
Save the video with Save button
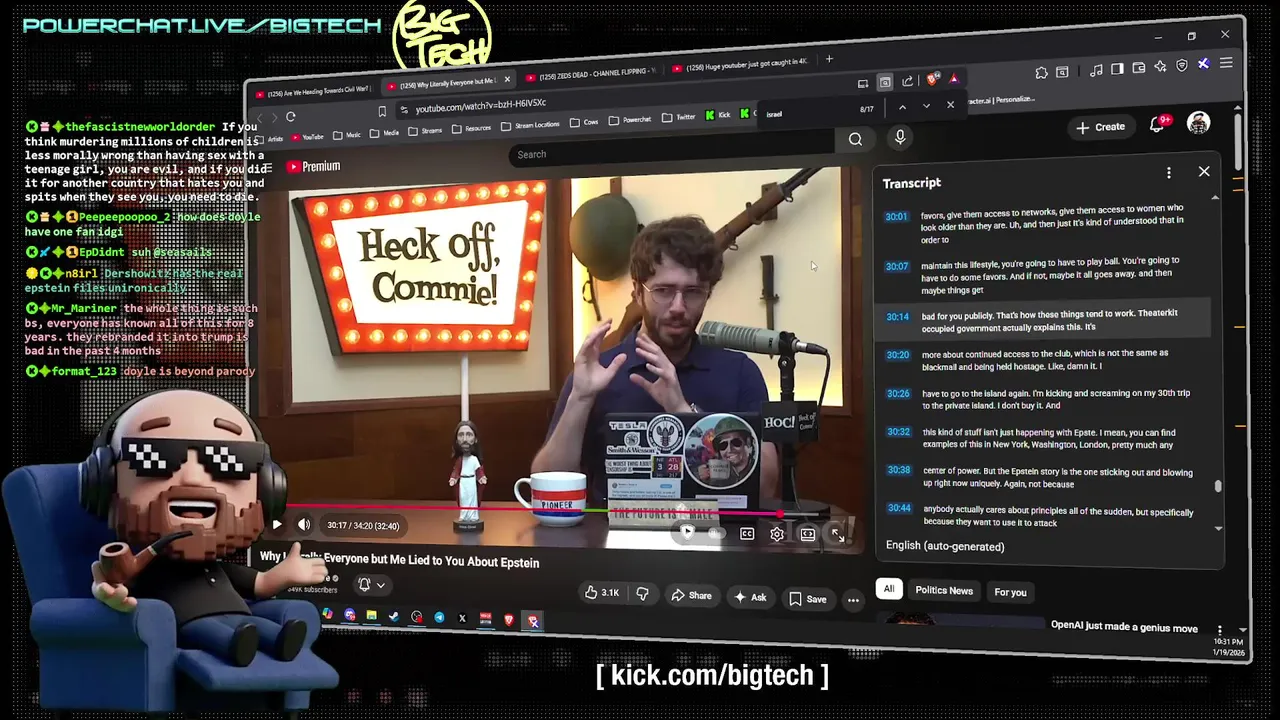coord(808,599)
